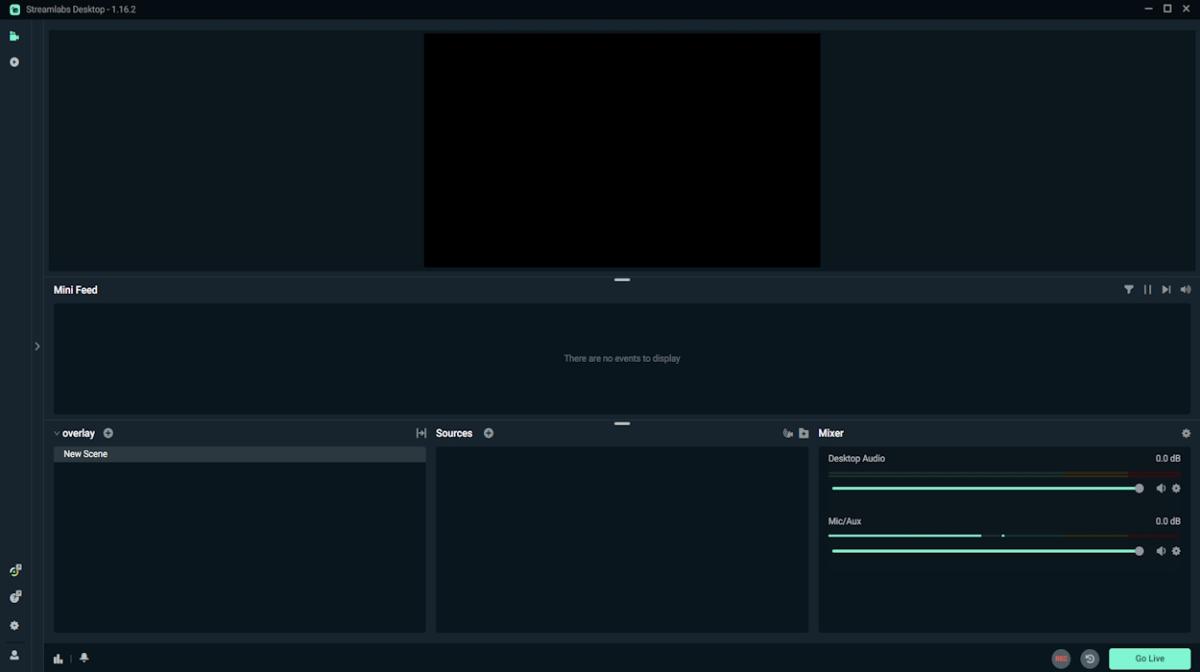Screen dimensions: 1200x672
Task: Mute the Mic/Aux audio source
Action: tap(1160, 551)
